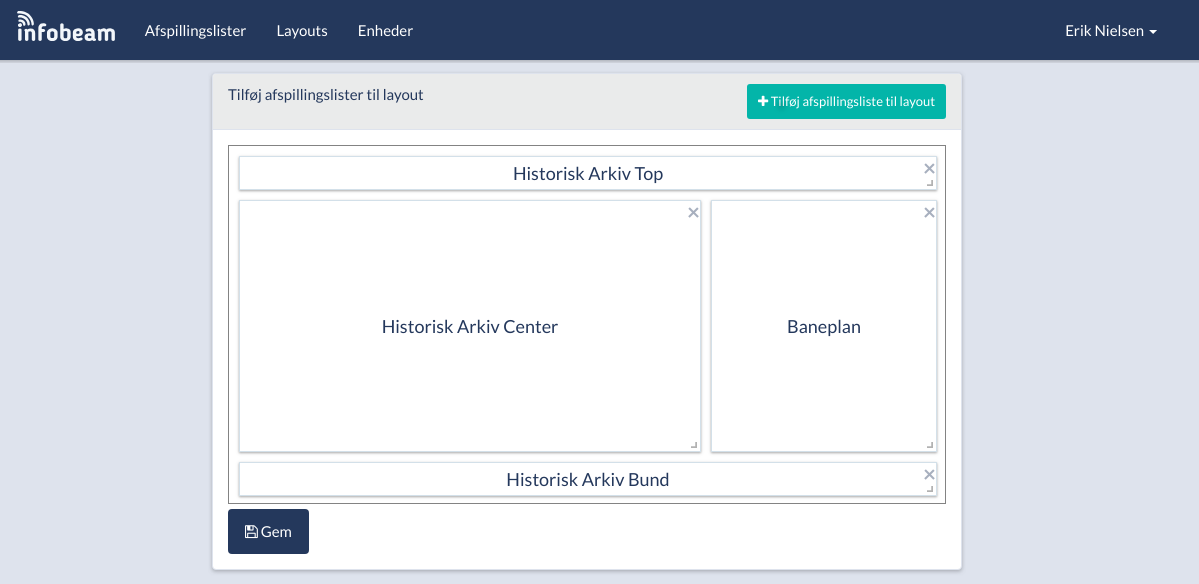
Task: Remove the Historisk Arkiv Top tile
Action: pyautogui.click(x=929, y=168)
